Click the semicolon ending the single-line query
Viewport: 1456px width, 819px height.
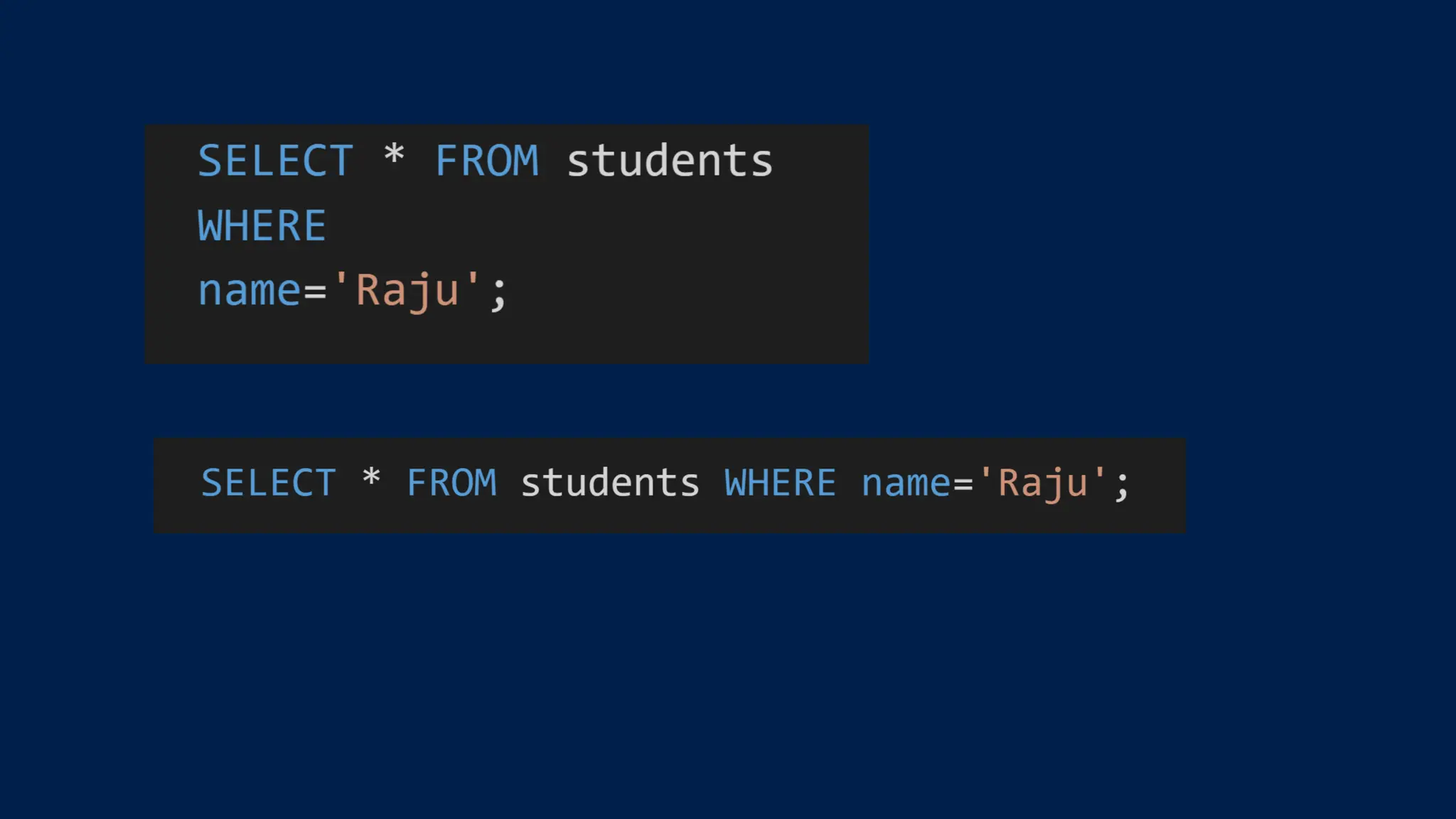point(1122,486)
